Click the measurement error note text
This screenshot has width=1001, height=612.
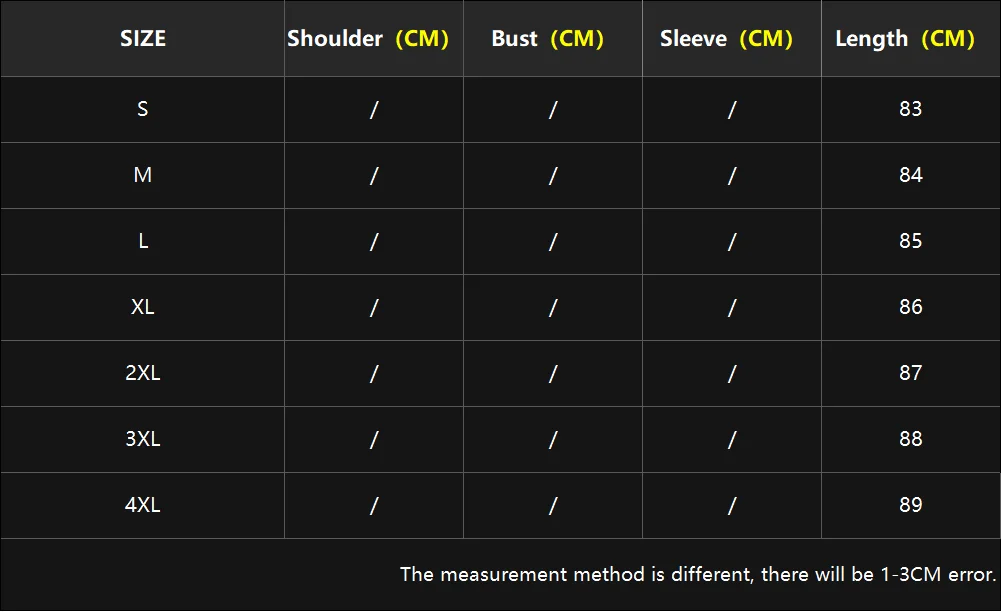click(x=698, y=574)
